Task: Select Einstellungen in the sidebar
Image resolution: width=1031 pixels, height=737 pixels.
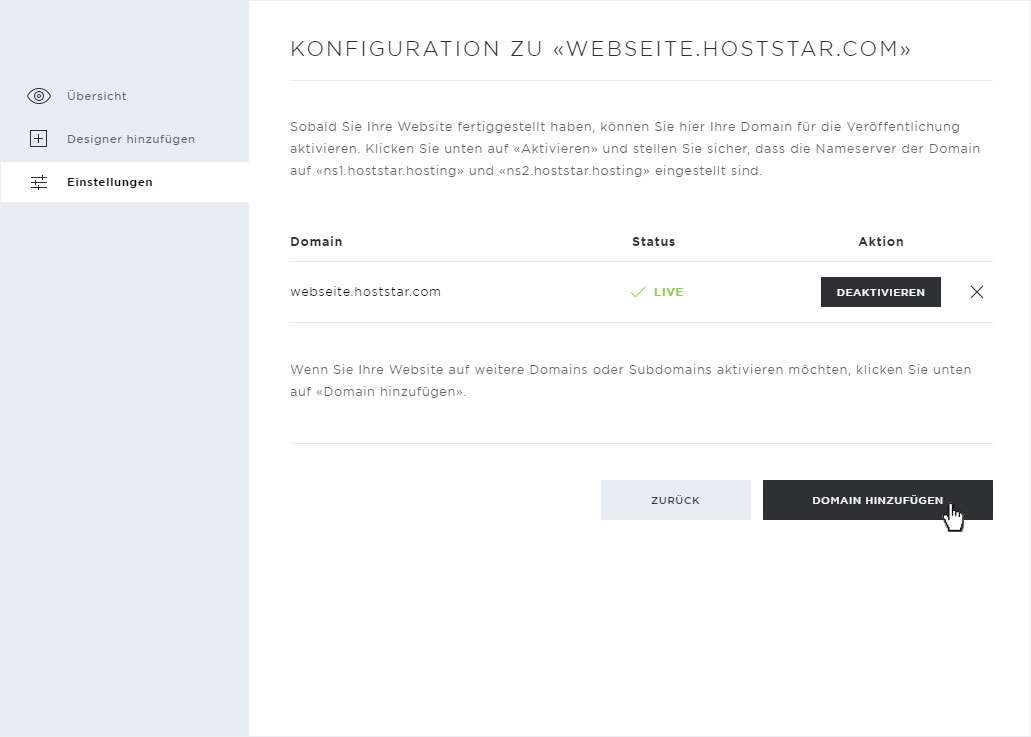Action: 125,182
